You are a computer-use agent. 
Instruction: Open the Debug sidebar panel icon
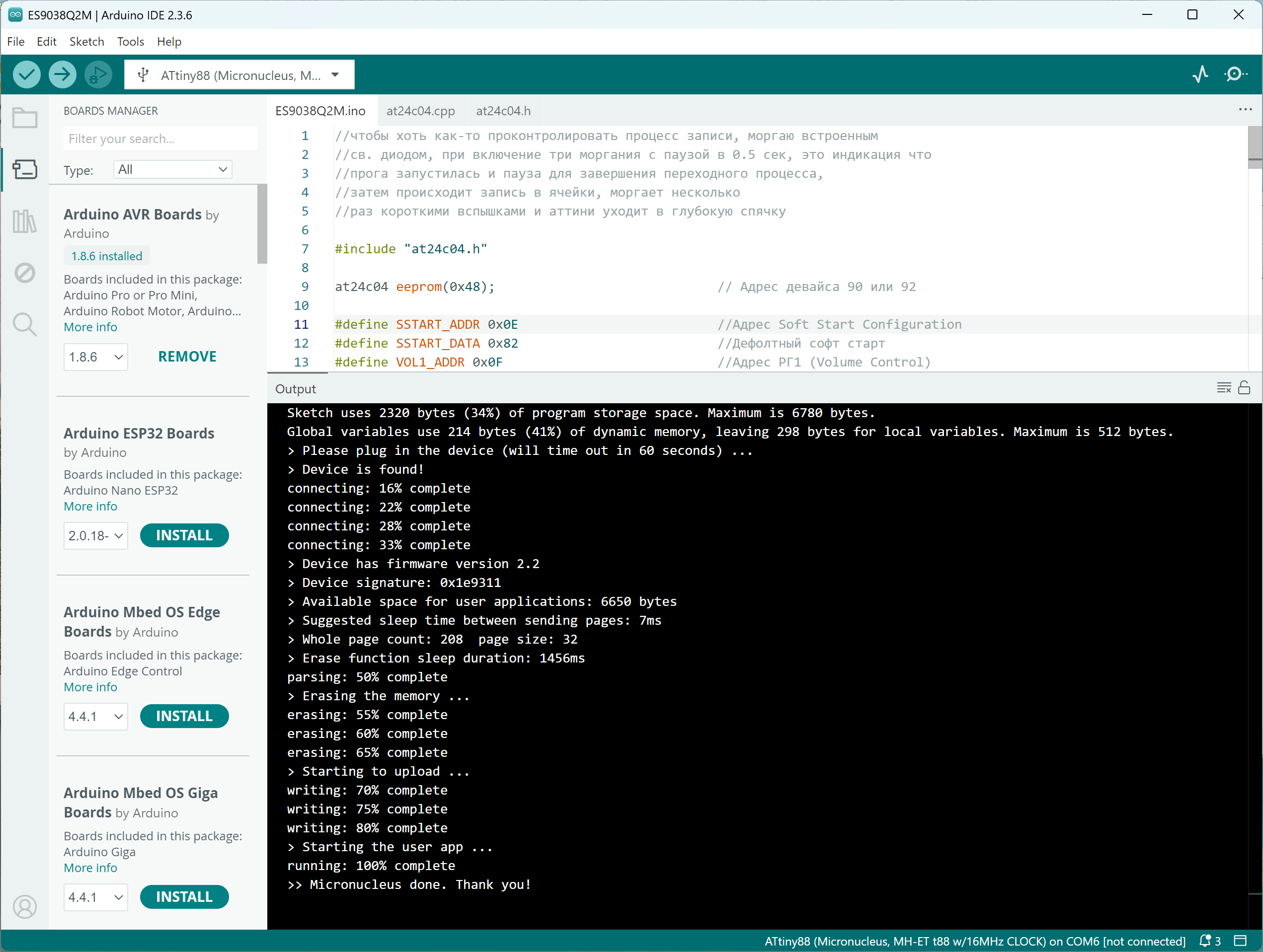pyautogui.click(x=24, y=273)
